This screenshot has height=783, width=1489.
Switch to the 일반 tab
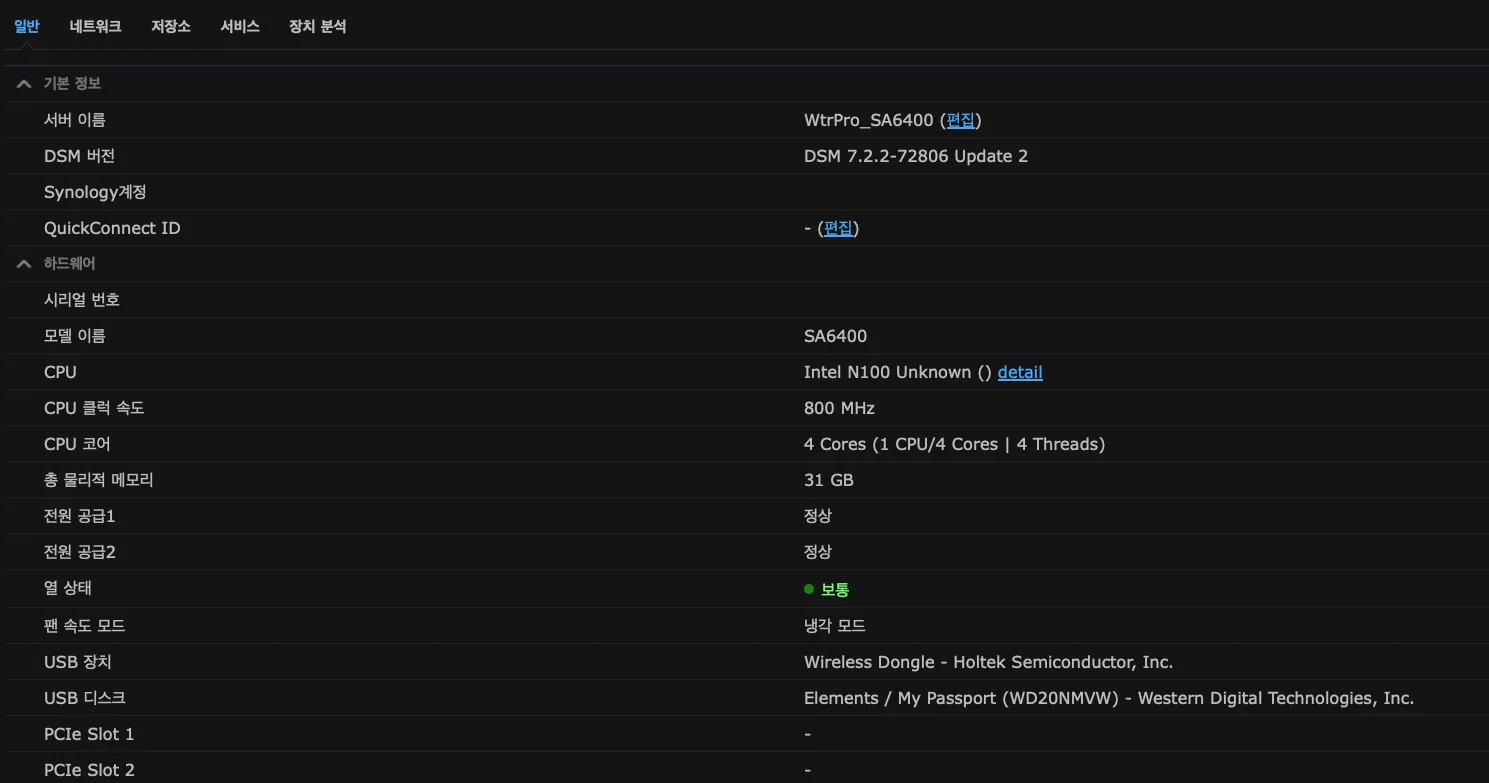click(x=26, y=27)
